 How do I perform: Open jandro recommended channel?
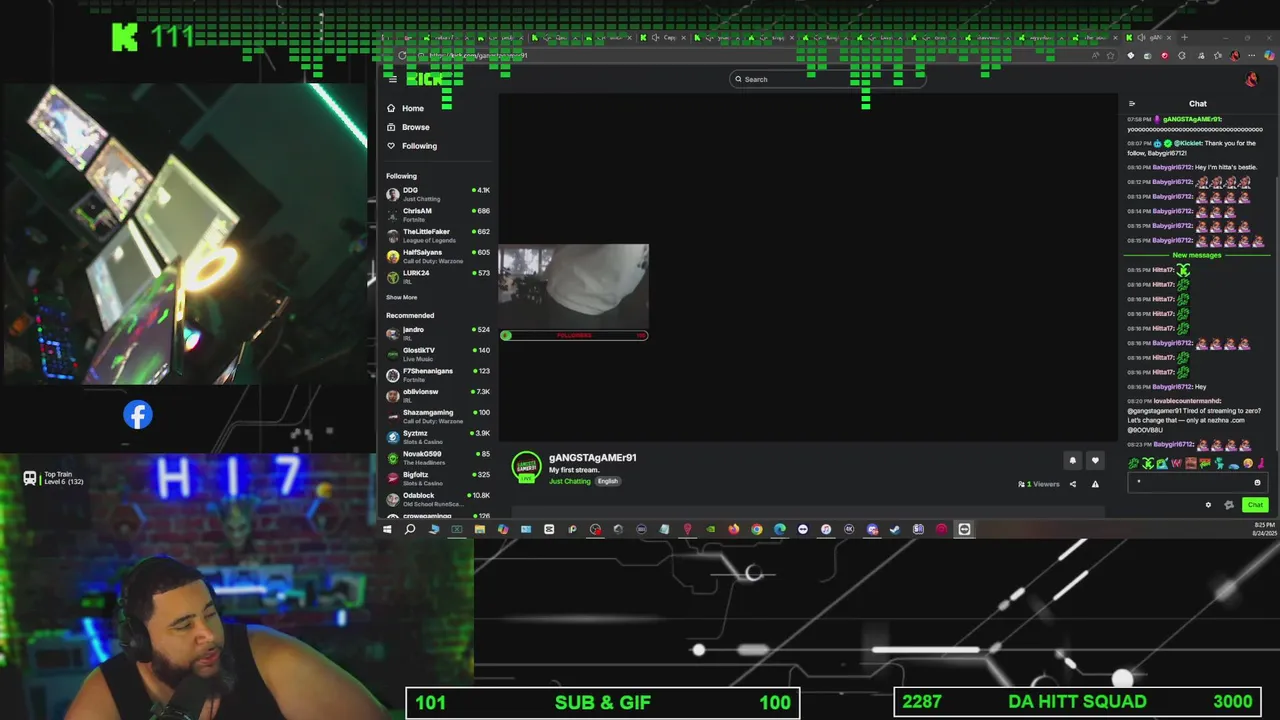[438, 334]
